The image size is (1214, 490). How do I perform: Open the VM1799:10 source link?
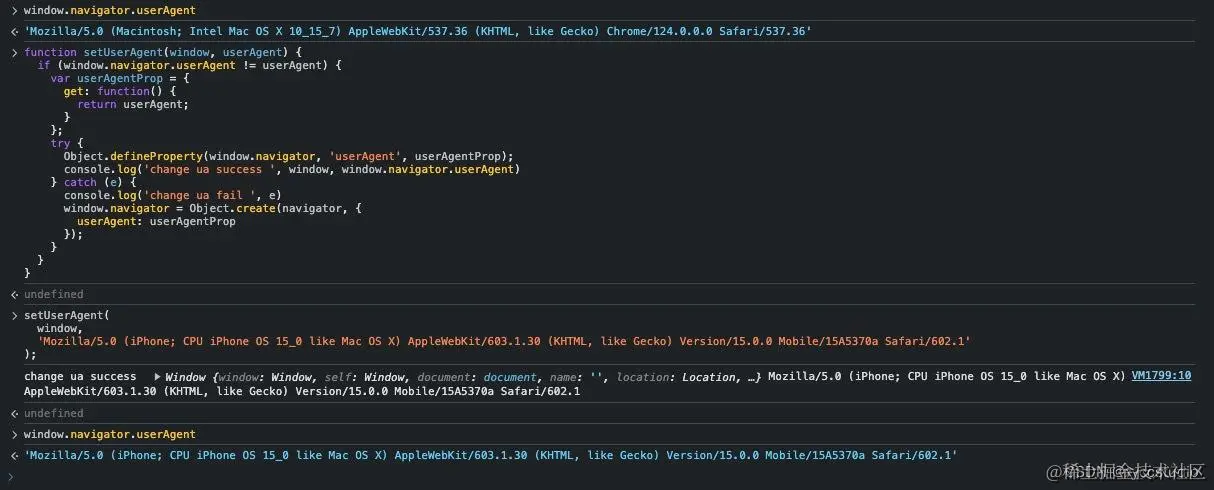click(1161, 376)
